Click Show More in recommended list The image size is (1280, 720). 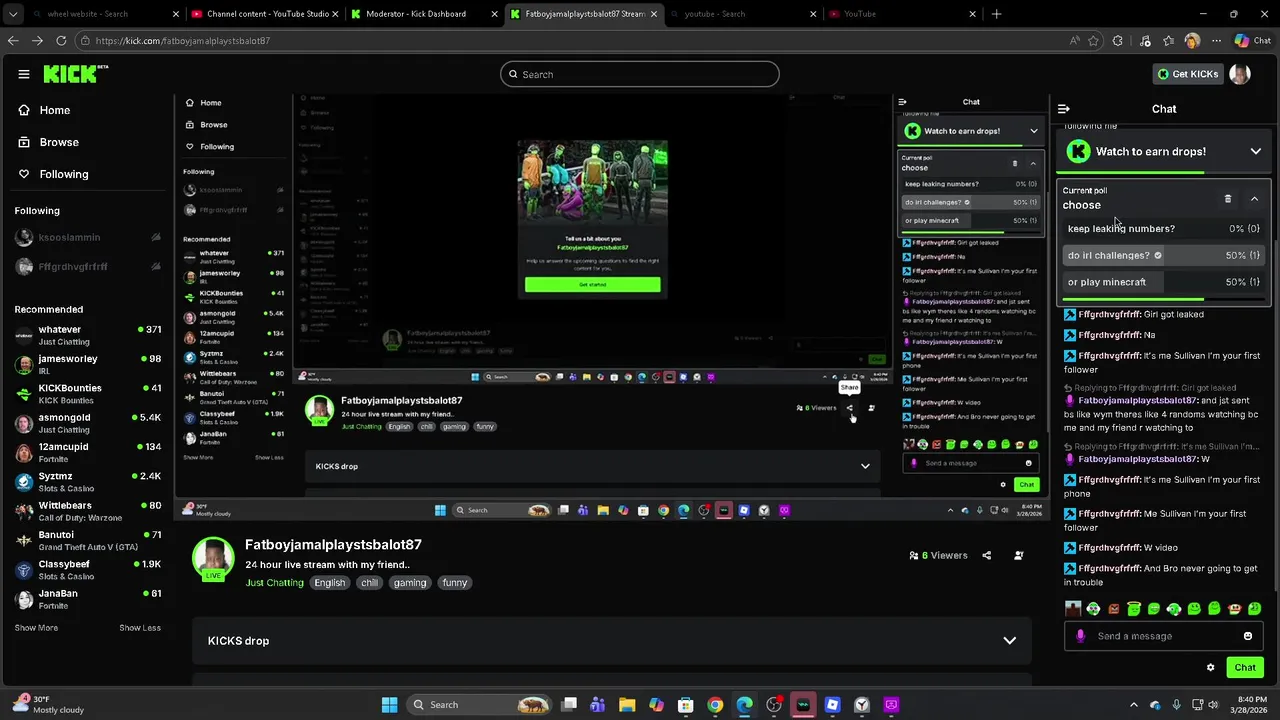36,628
